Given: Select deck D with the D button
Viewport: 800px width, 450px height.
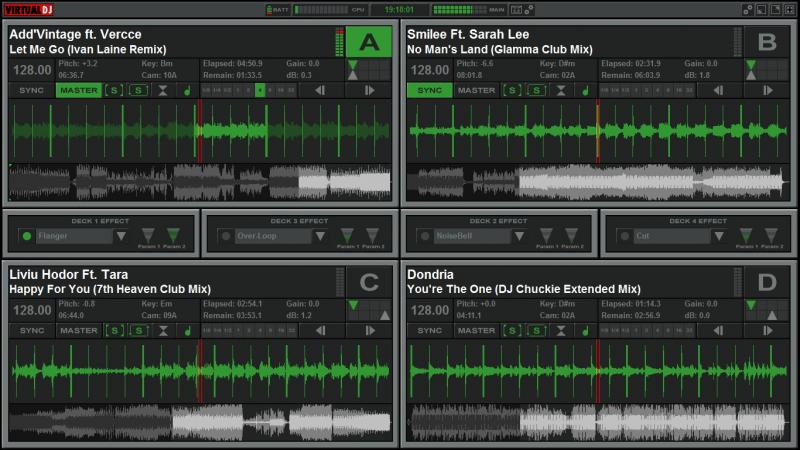Looking at the screenshot, I should pyautogui.click(x=767, y=282).
